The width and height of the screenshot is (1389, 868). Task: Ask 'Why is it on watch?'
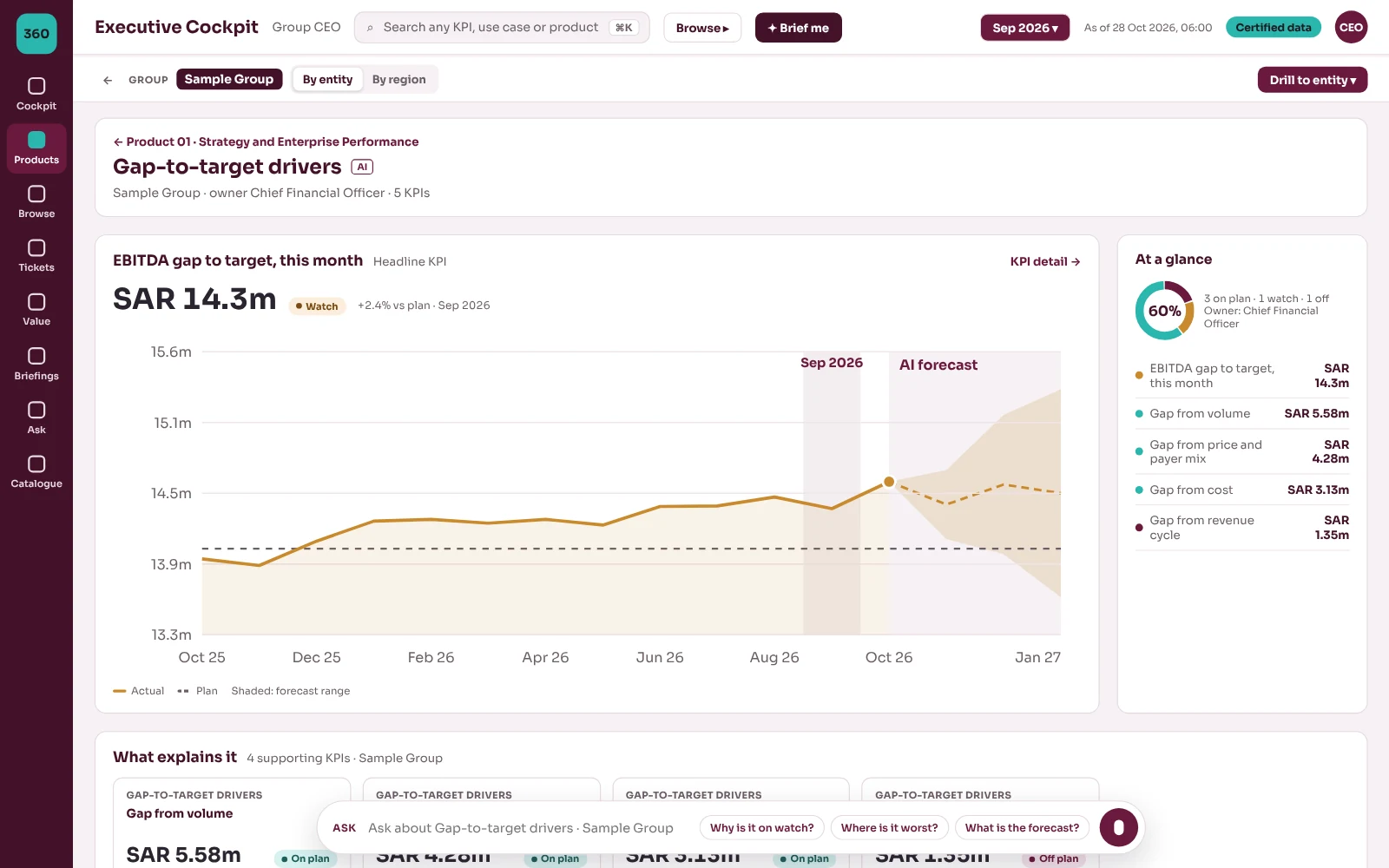762,828
